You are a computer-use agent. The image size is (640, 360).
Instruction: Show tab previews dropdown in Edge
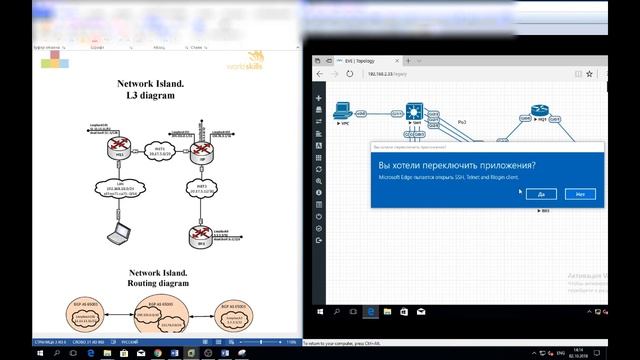(419, 61)
